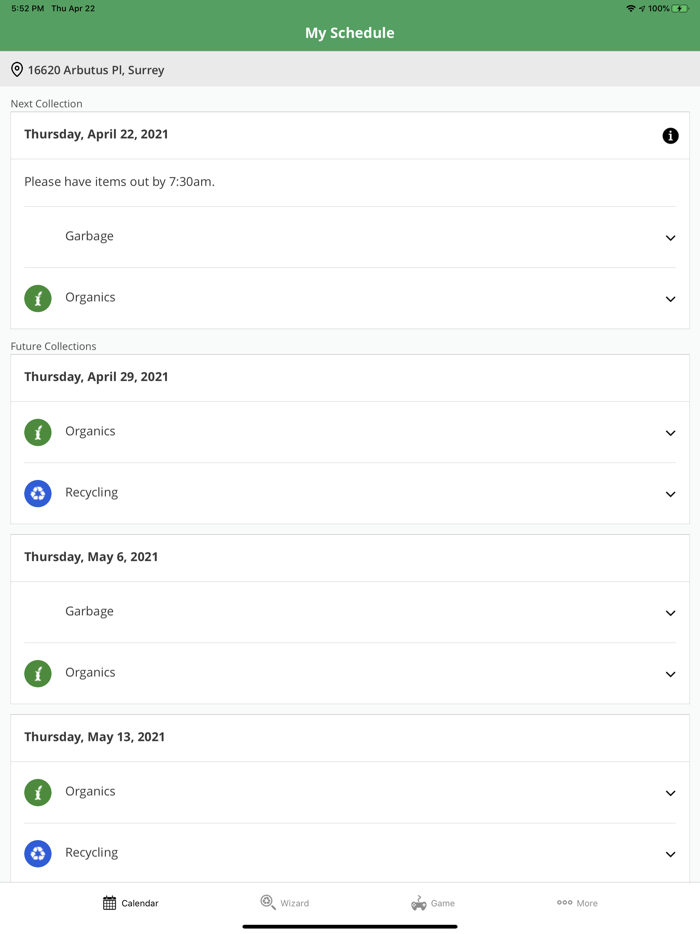Image resolution: width=700 pixels, height=934 pixels.
Task: Tap the location pin icon
Action: click(x=17, y=70)
